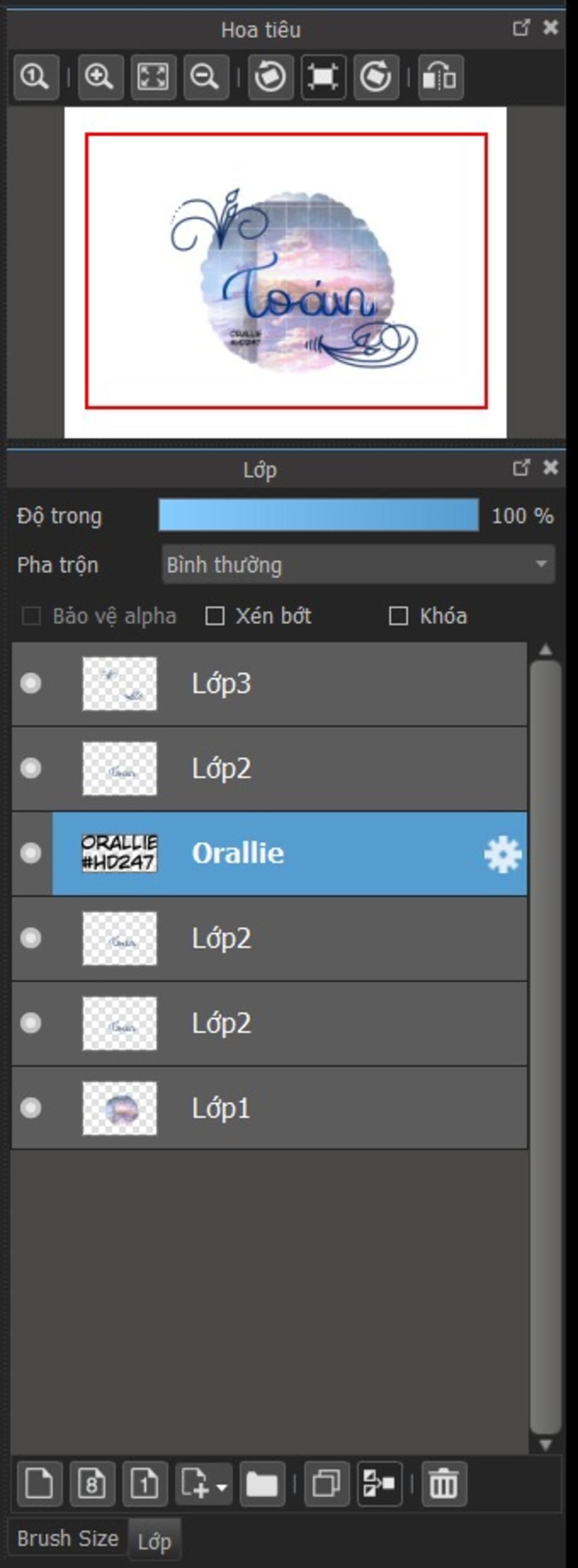Duplicate the selected layer
Screen dimensions: 578x1568
tap(326, 1483)
